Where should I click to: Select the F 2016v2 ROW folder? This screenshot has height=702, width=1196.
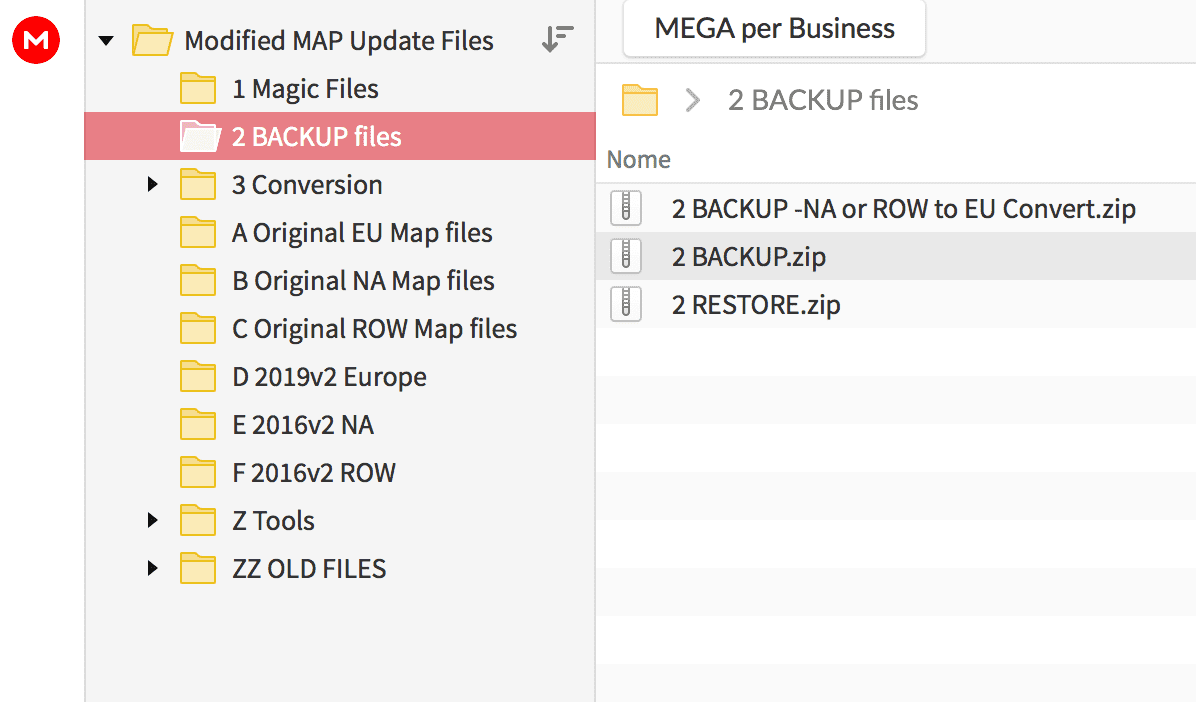313,473
